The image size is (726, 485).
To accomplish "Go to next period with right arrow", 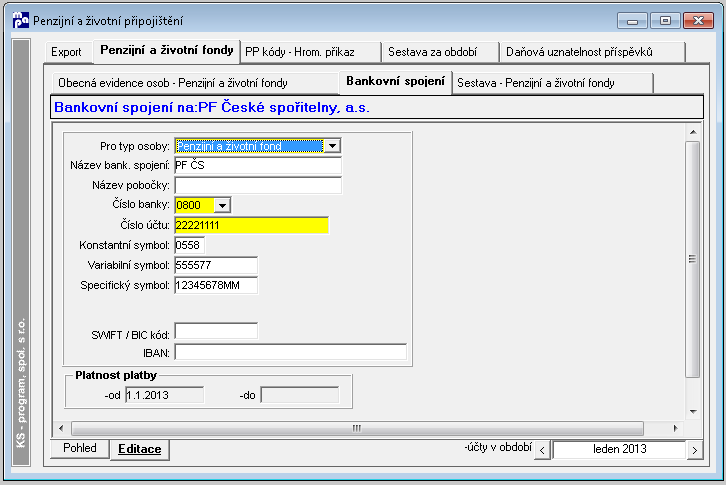I will (x=695, y=450).
